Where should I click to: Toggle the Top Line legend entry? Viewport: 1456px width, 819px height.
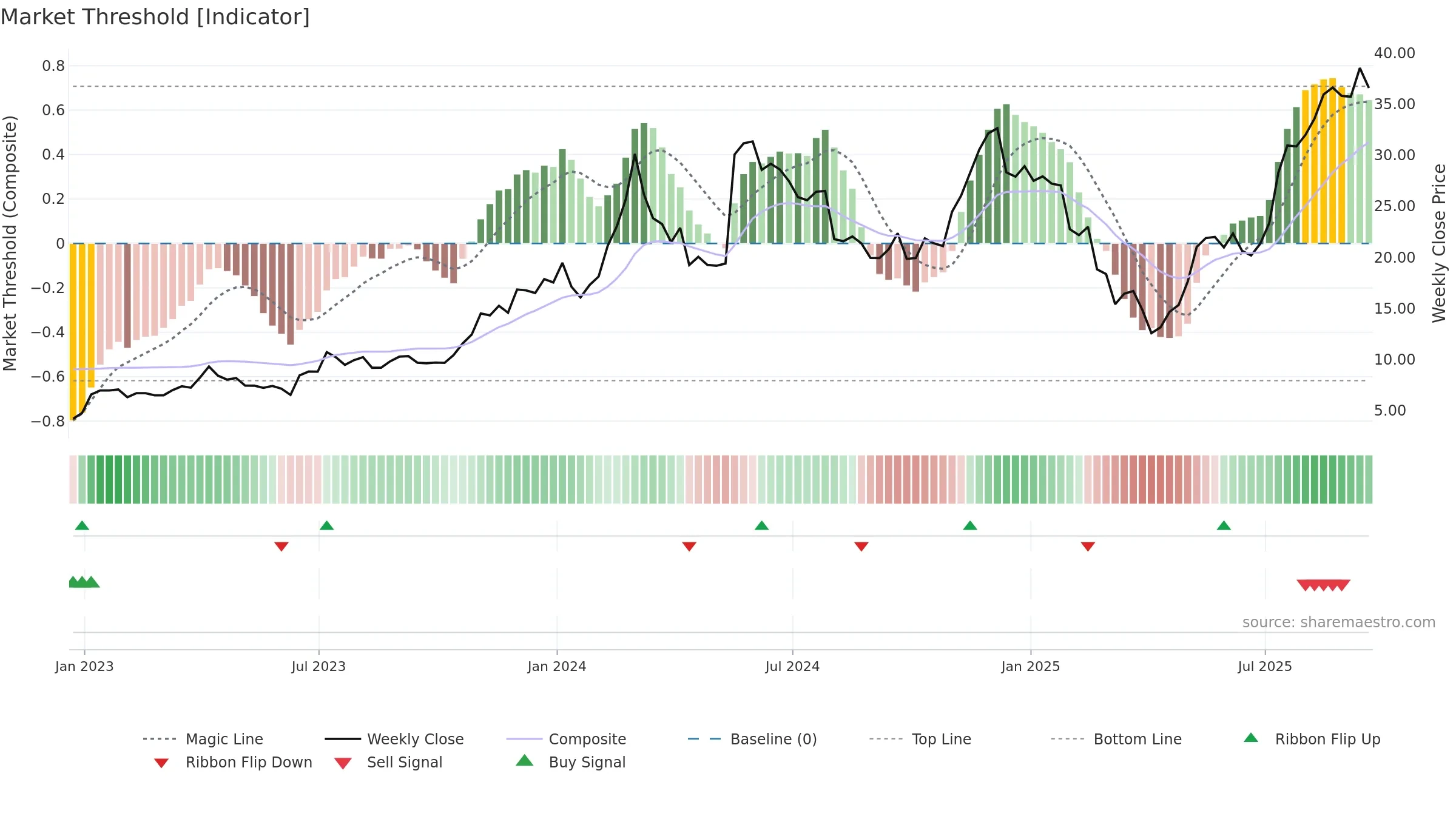point(920,739)
